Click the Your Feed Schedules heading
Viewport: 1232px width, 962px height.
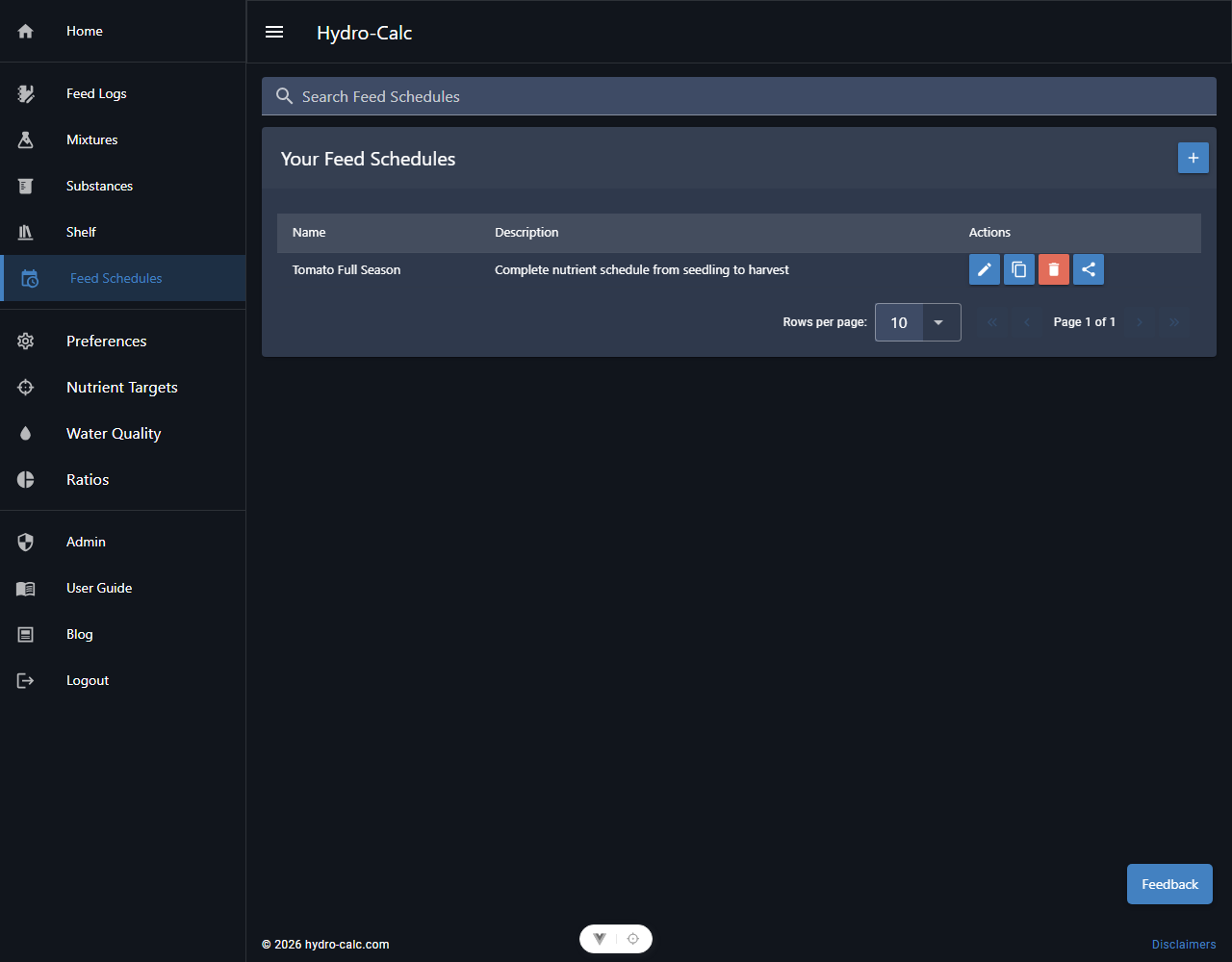[x=369, y=159]
